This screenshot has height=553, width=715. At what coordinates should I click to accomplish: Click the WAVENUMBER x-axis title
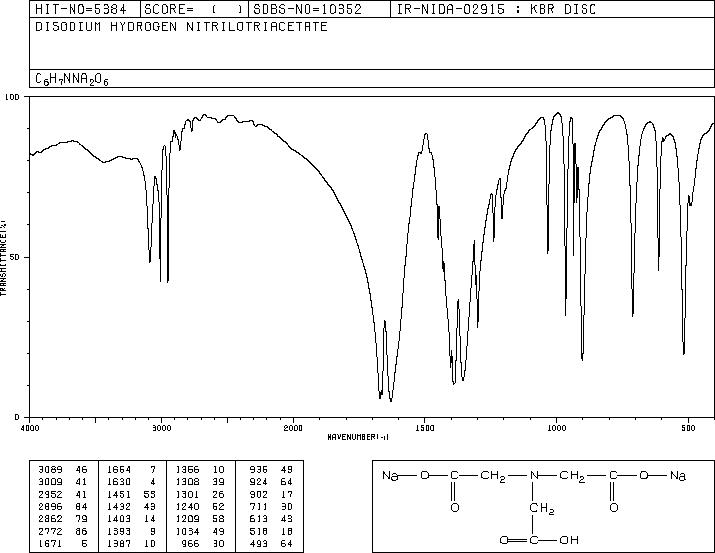click(358, 437)
